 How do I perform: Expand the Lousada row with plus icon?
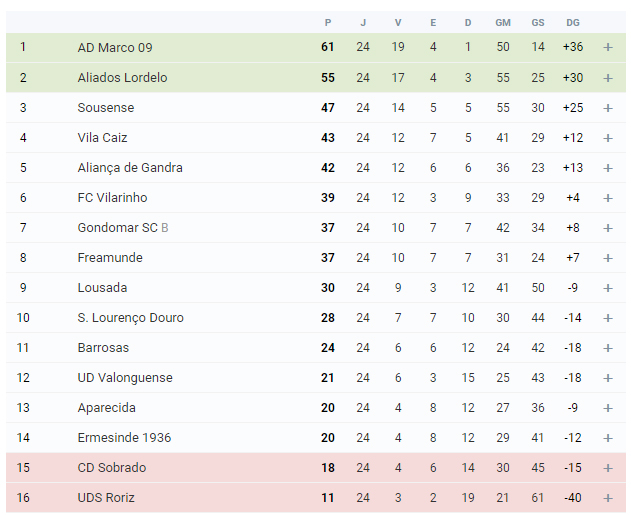[x=608, y=288]
